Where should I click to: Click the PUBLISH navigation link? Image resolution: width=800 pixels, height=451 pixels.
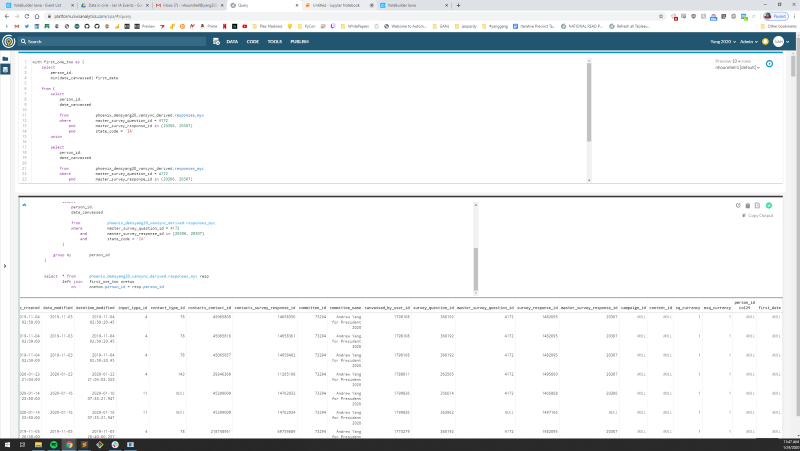pyautogui.click(x=299, y=41)
